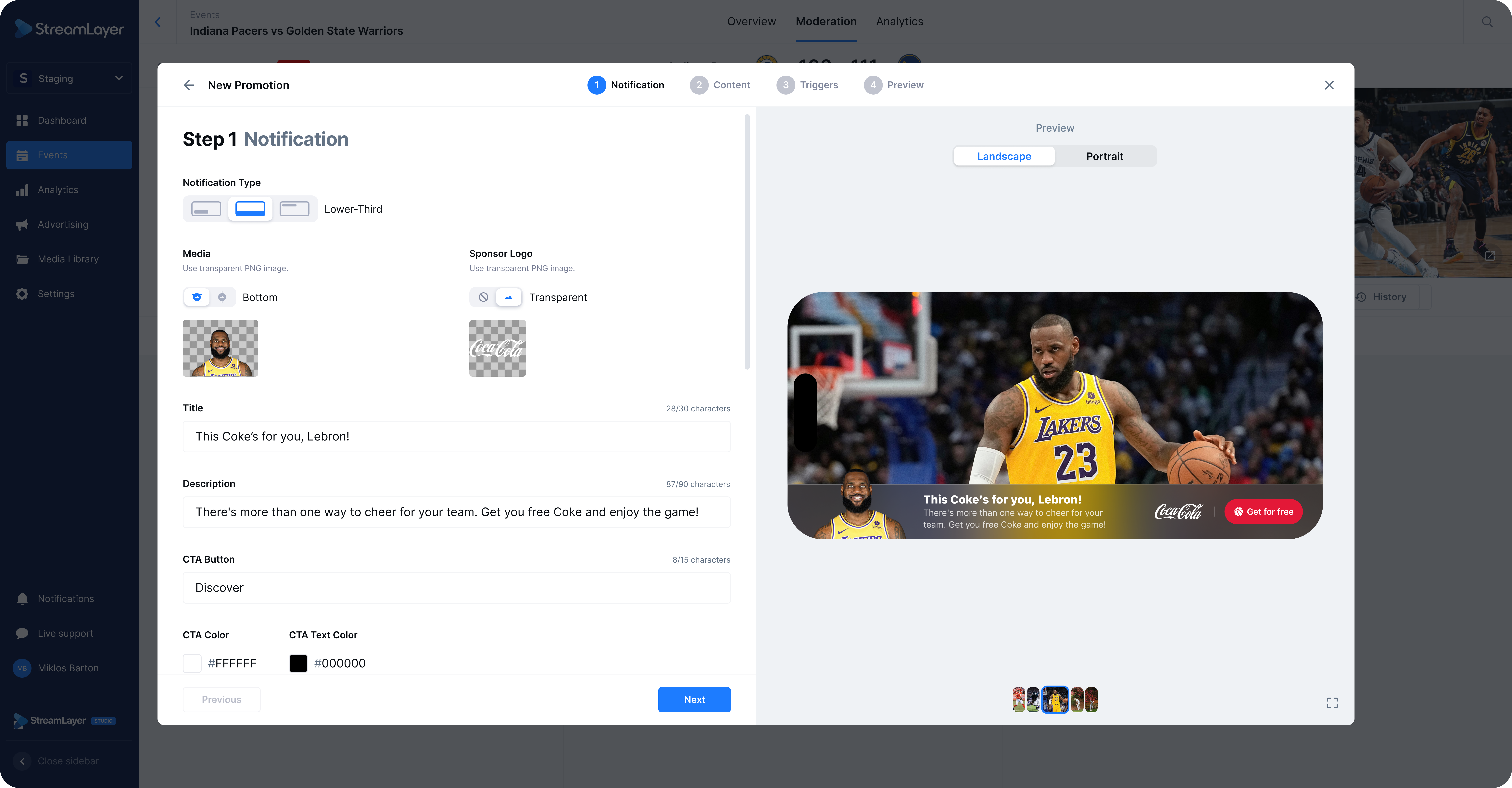The width and height of the screenshot is (1512, 788).
Task: Expand the Staging environment dropdown
Action: click(x=69, y=78)
